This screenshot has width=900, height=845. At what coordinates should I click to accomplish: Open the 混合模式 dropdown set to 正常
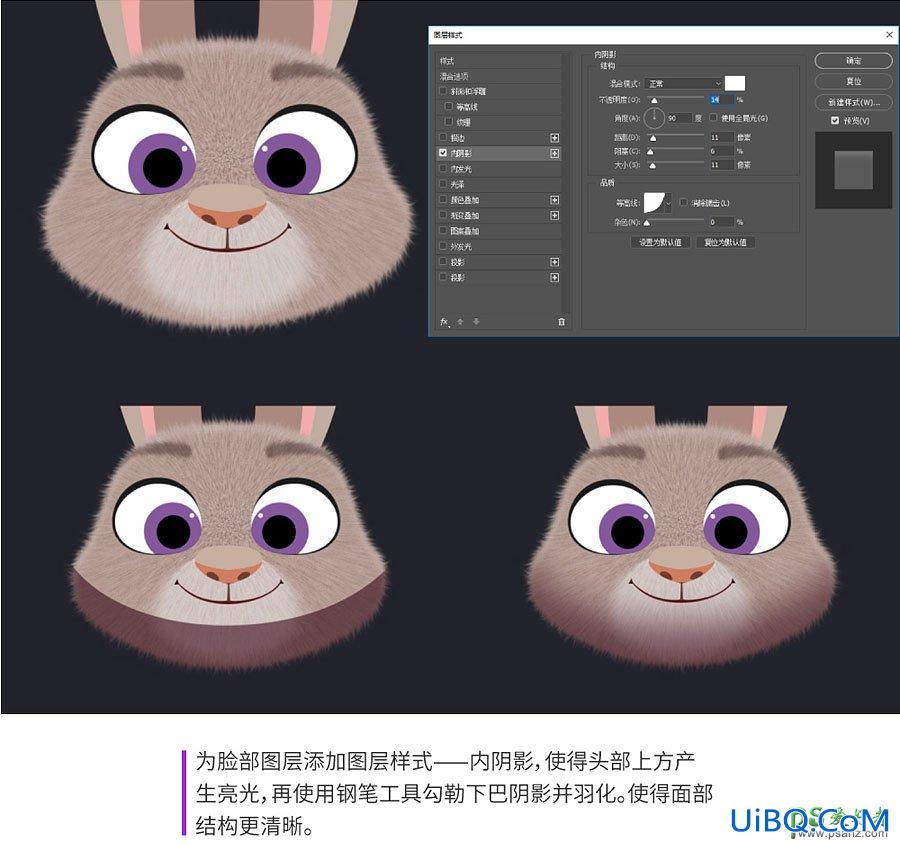coord(683,84)
